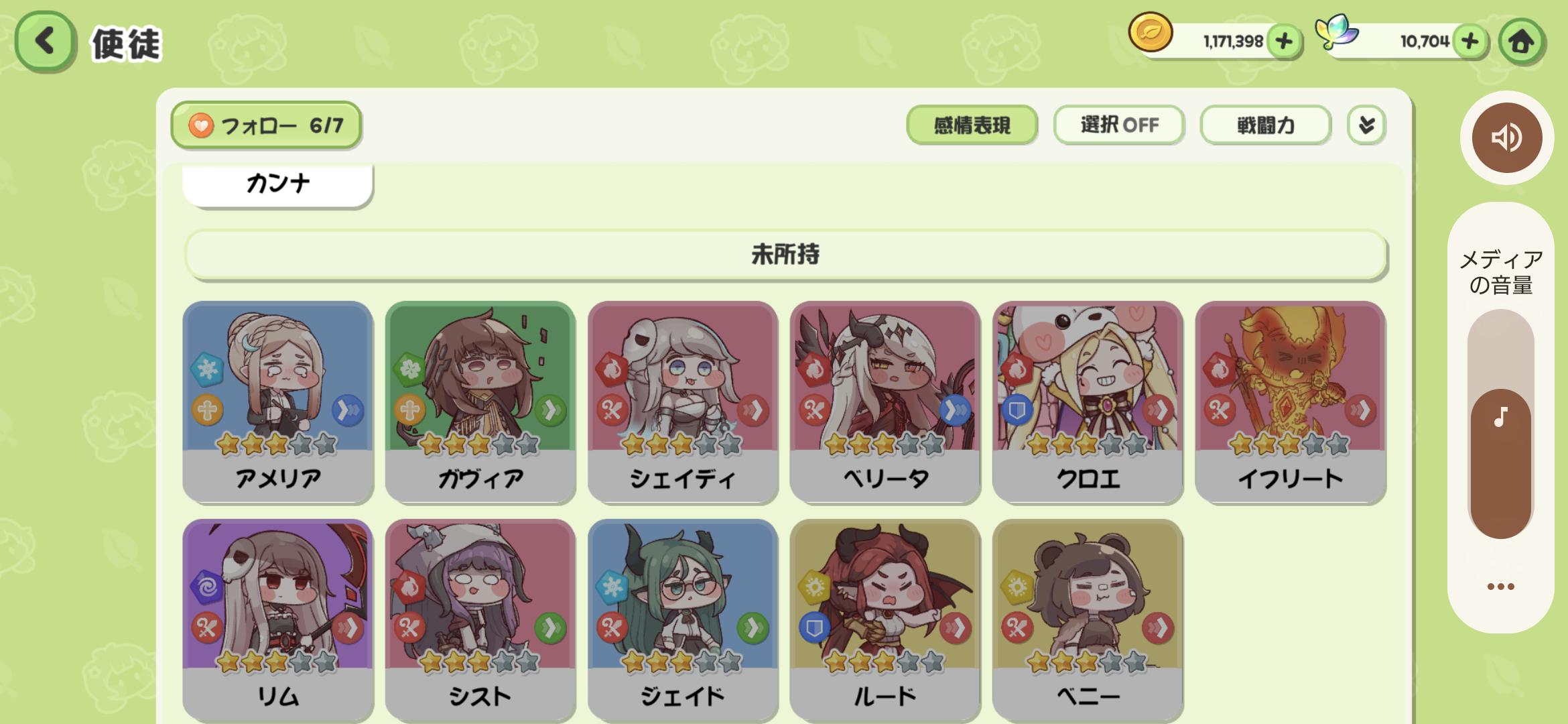This screenshot has height=724, width=1568.
Task: Tap the butterfly gem currency icon
Action: tap(1336, 32)
